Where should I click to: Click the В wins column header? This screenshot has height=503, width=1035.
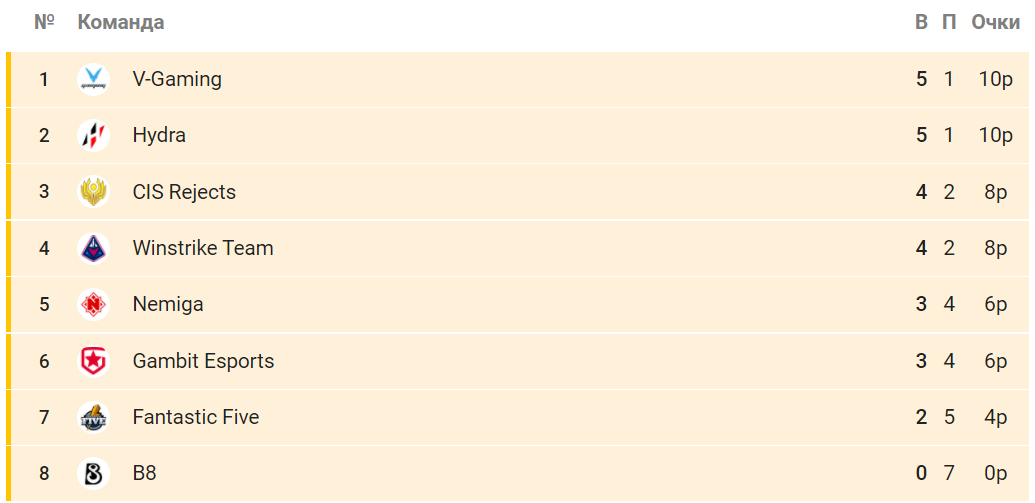point(921,22)
